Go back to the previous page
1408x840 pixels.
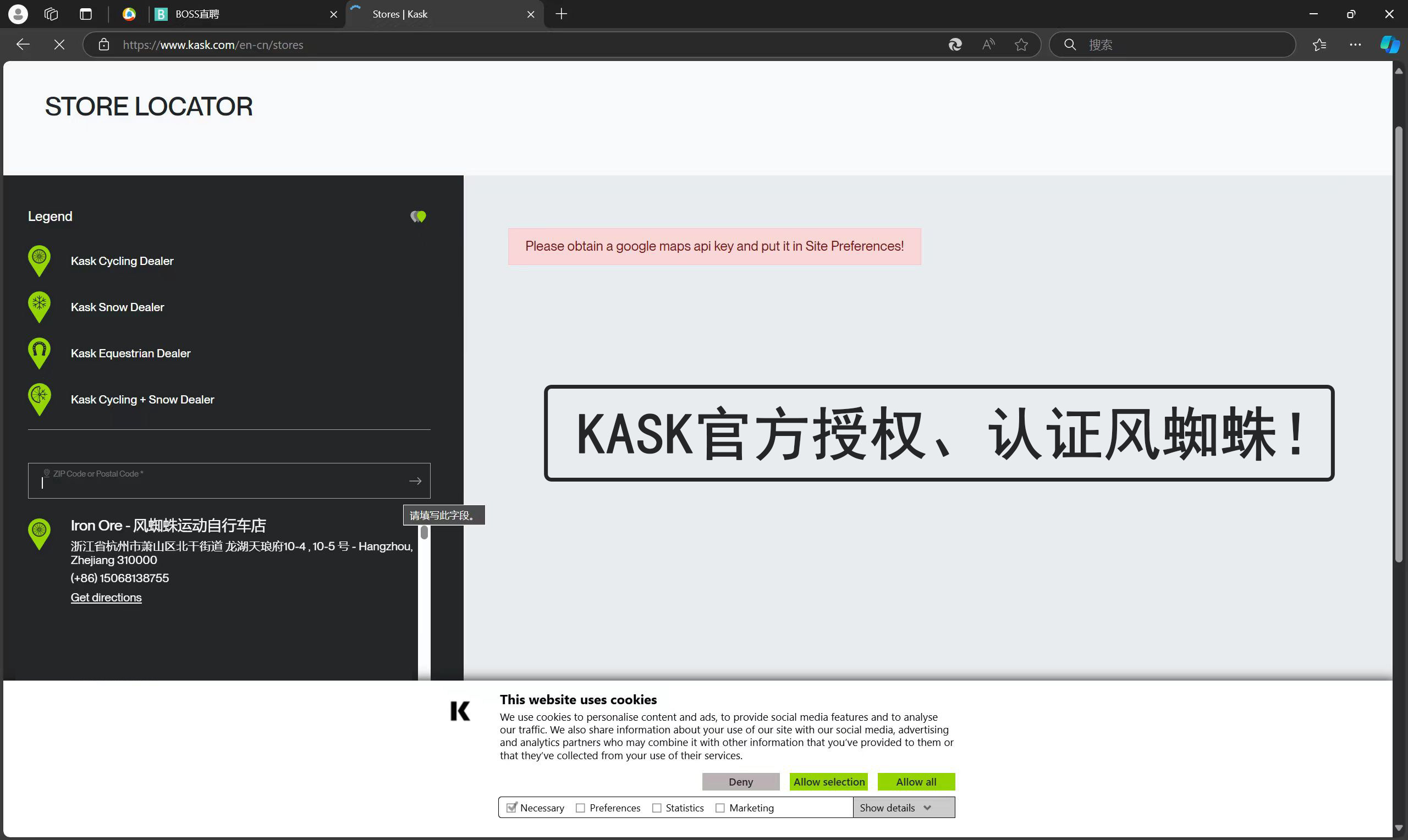point(23,45)
